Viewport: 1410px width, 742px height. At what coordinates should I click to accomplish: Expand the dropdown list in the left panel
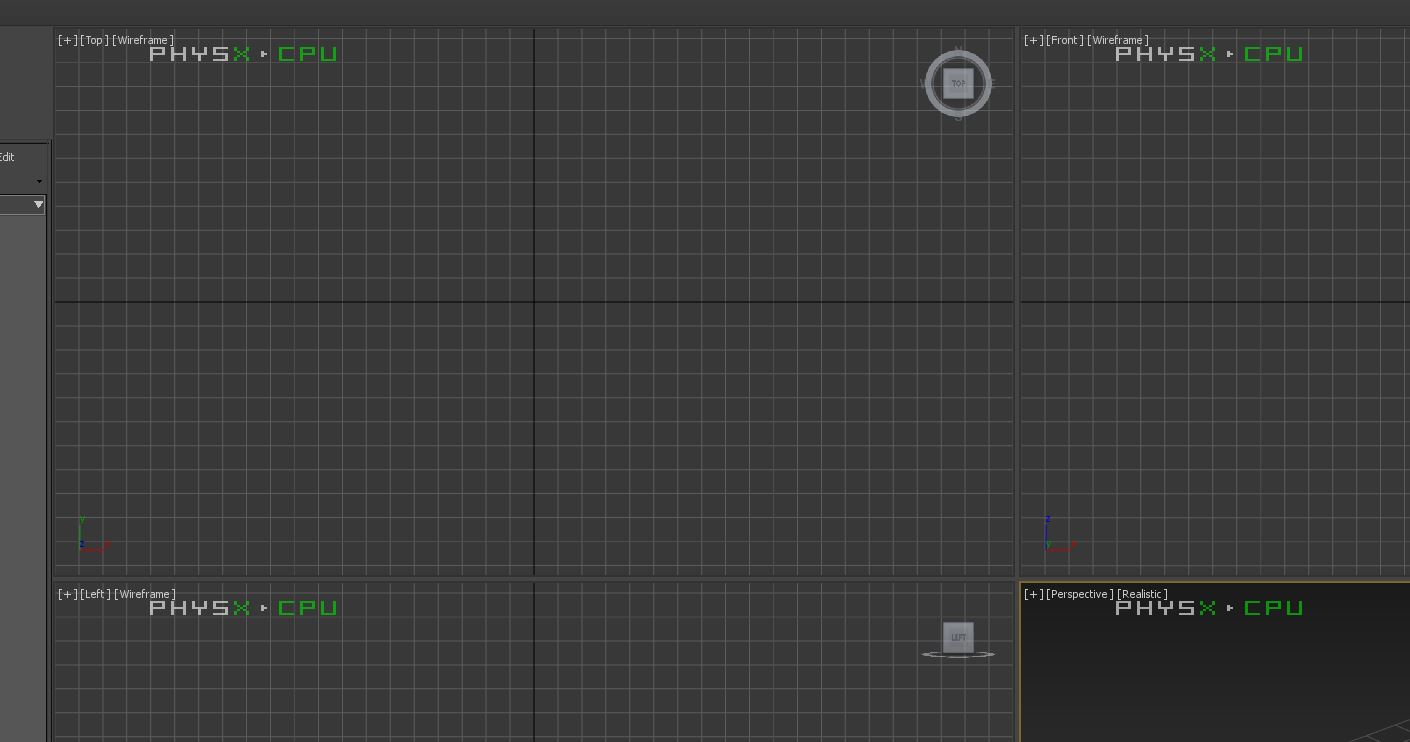coord(38,205)
